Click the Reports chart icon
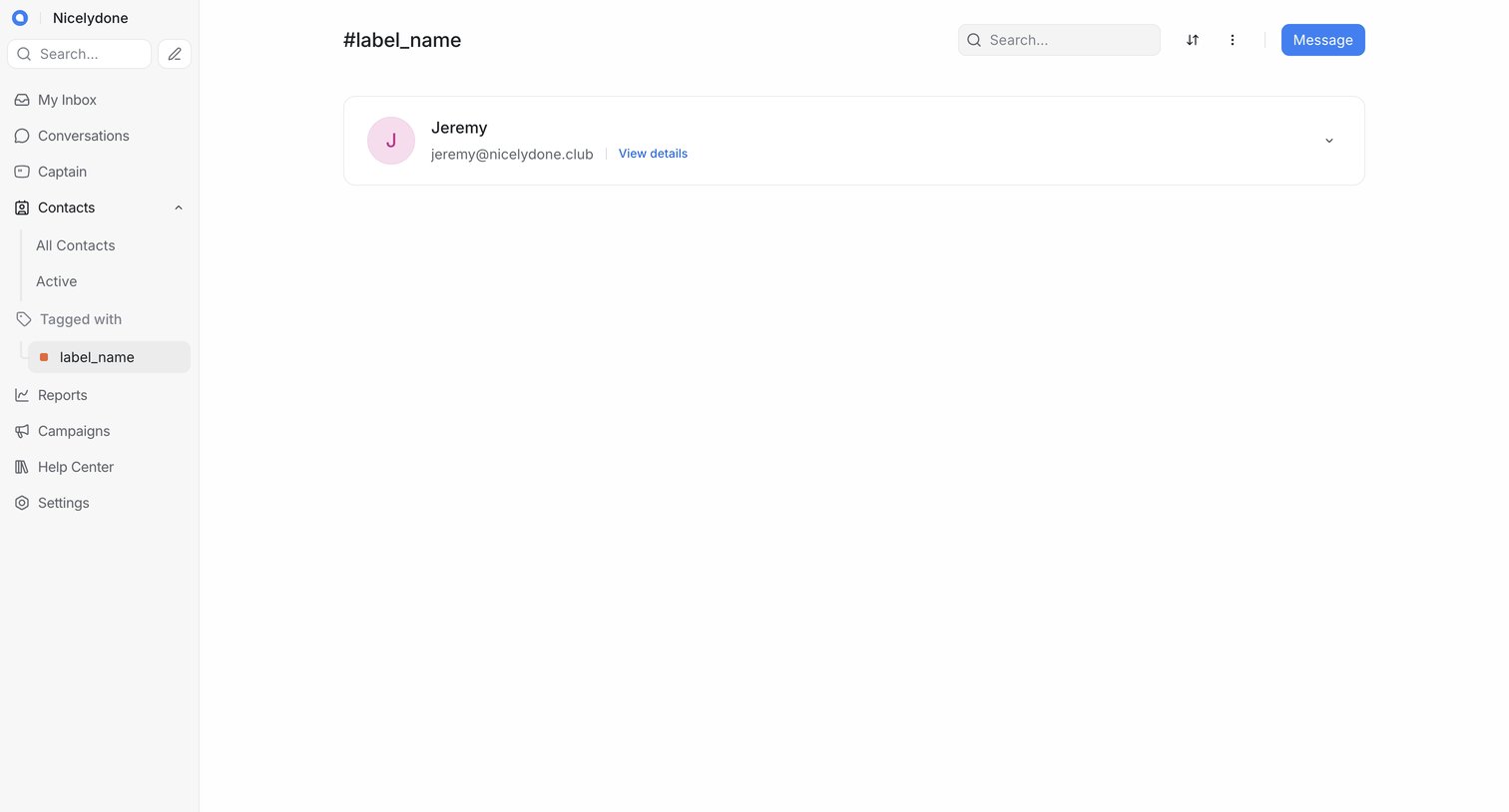This screenshot has width=1509, height=812. click(22, 395)
